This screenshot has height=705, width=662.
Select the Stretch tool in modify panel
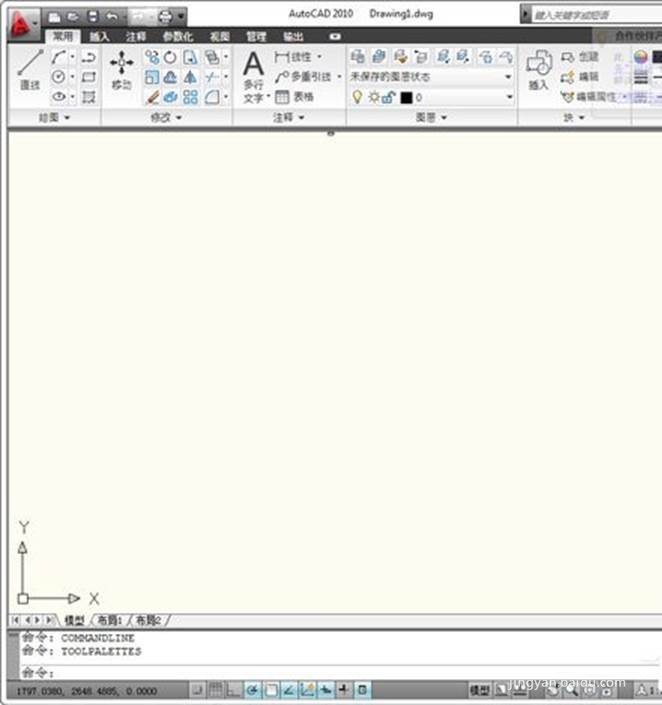[190, 57]
